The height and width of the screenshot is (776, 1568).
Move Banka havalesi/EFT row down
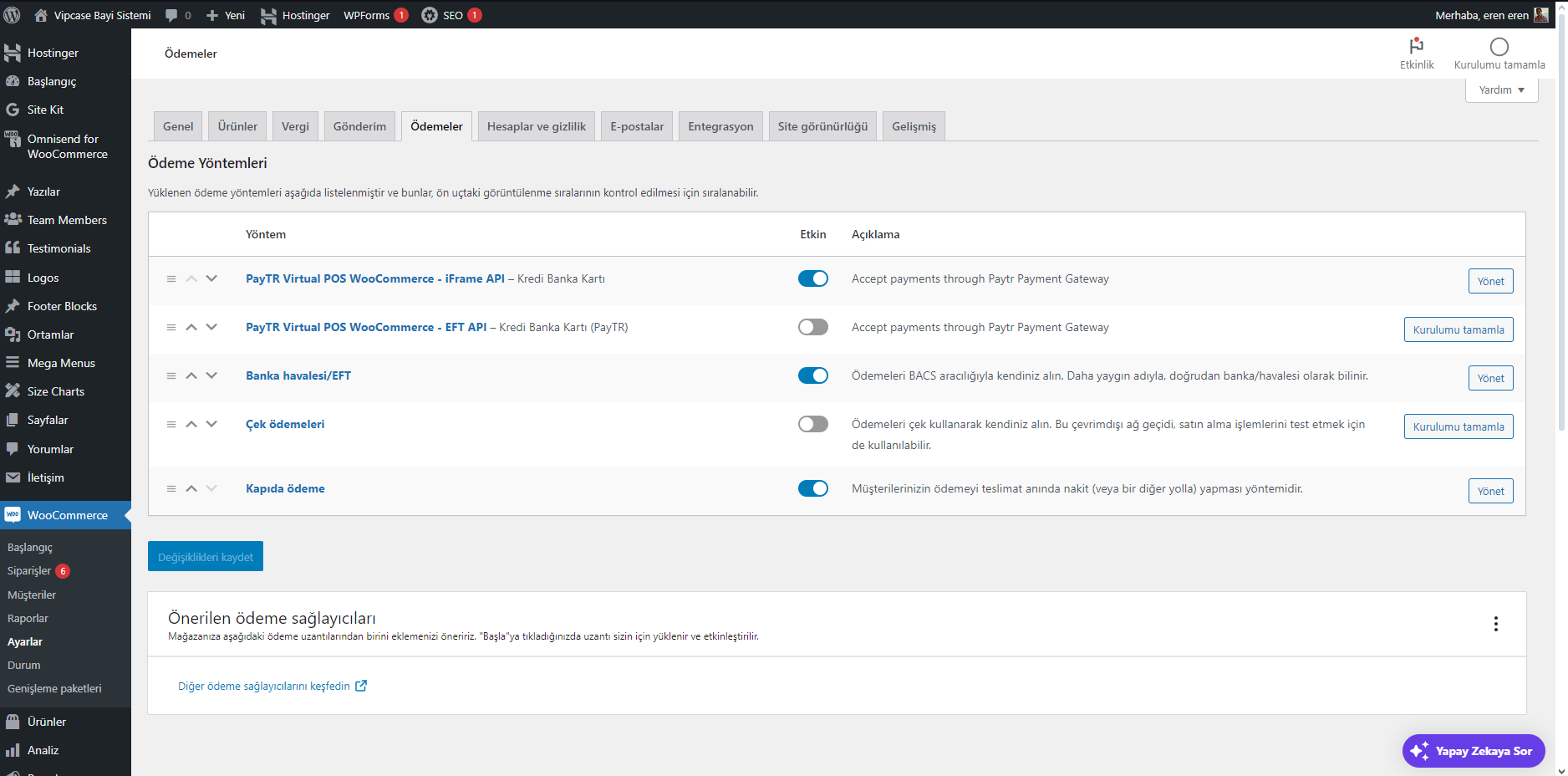click(x=211, y=375)
